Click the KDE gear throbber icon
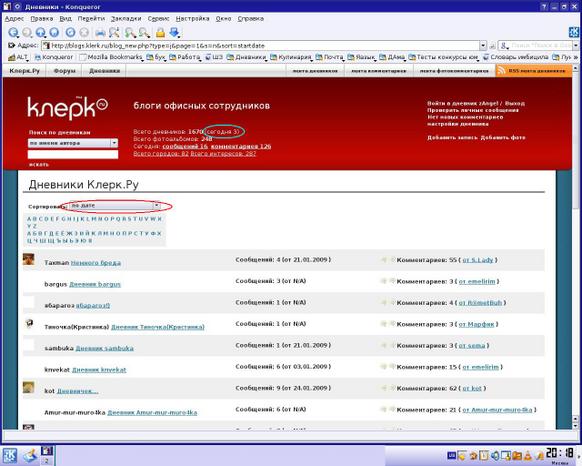The height and width of the screenshot is (466, 582). pos(574,32)
